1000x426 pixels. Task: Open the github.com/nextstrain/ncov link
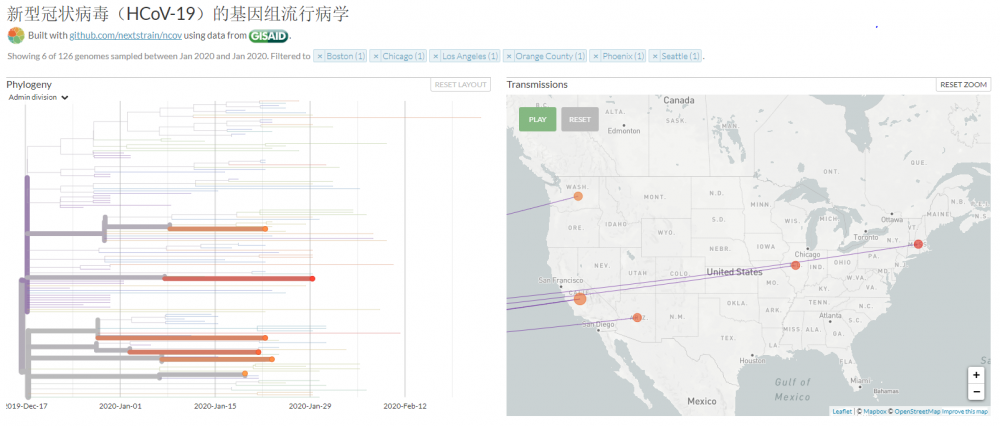[x=125, y=36]
